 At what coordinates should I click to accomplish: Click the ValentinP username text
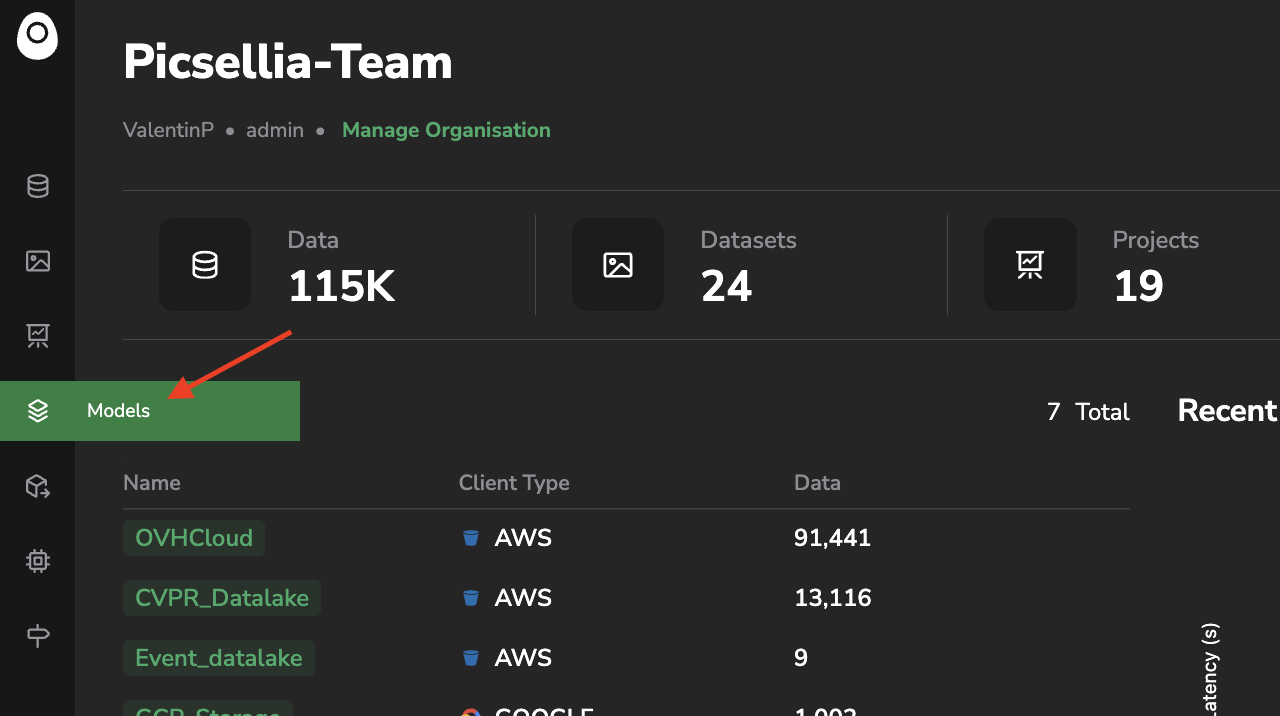[x=168, y=130]
